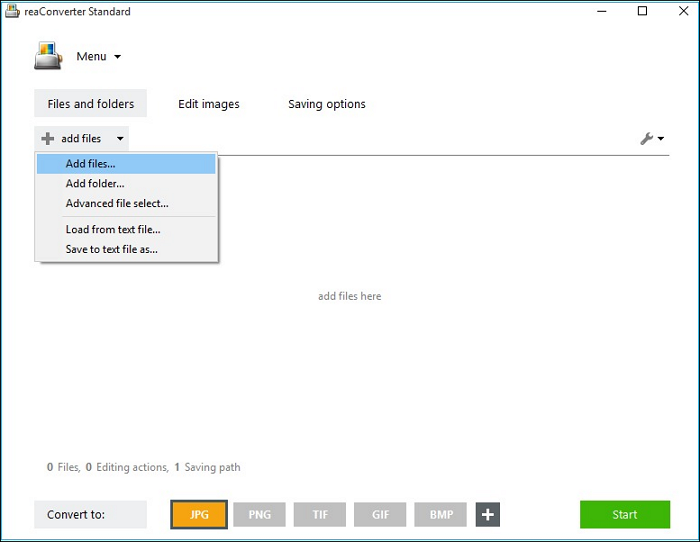Image resolution: width=700 pixels, height=542 pixels.
Task: Collapse the add files dropdown arrow
Action: click(x=120, y=138)
